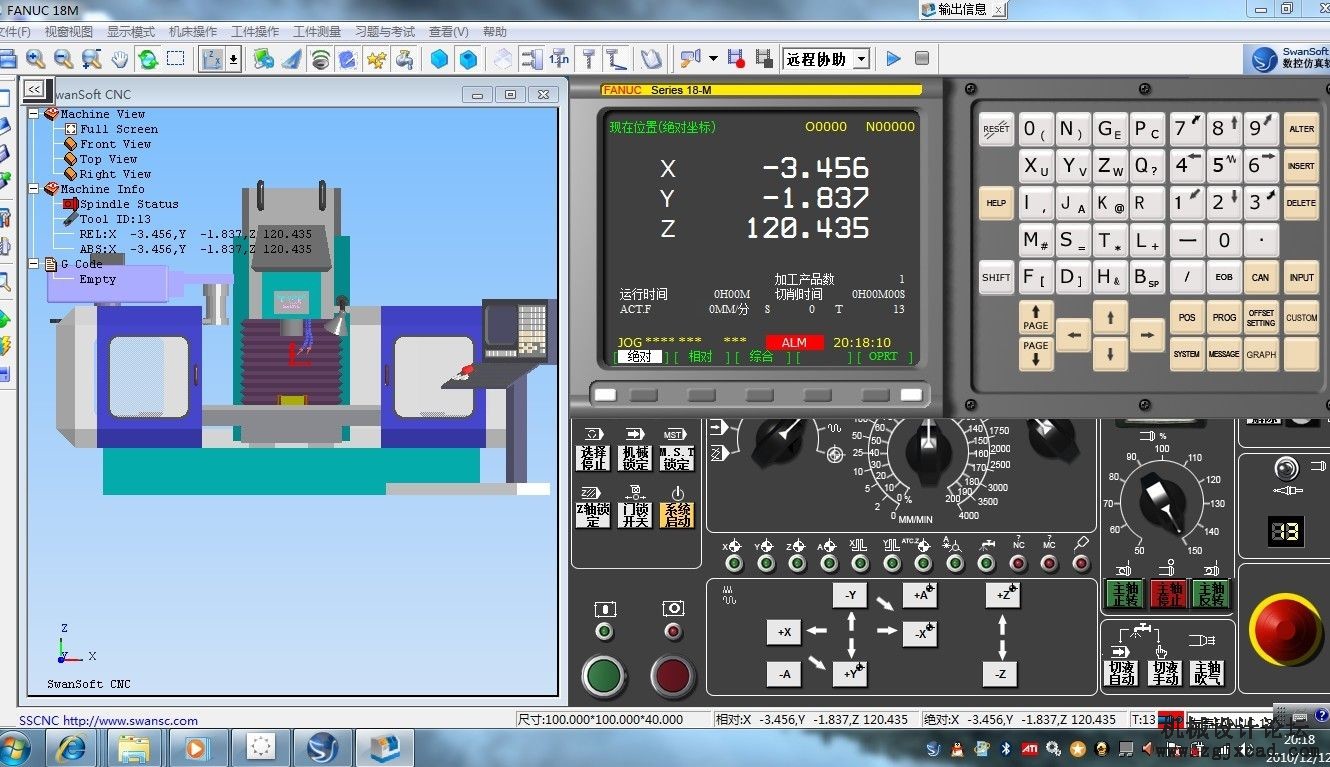Click the rotate view green arrows icon
The image size is (1330, 767).
click(x=148, y=59)
